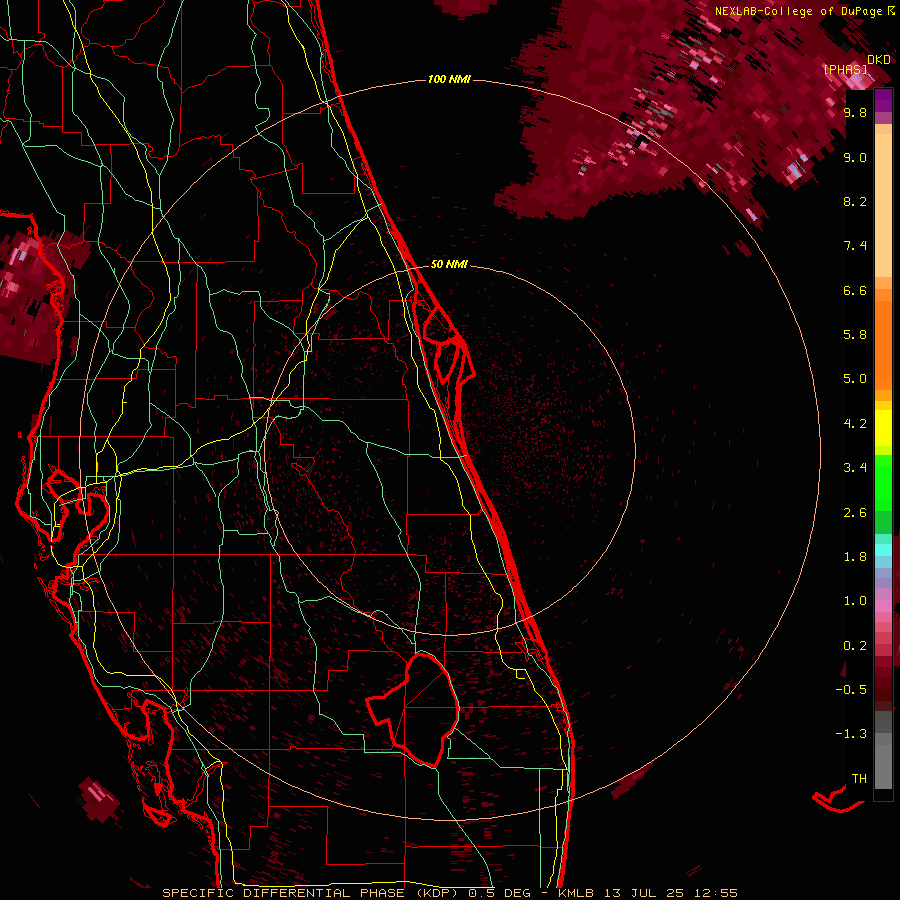900x900 pixels.
Task: Select the 8.2 value on the color scale
Action: (855, 201)
